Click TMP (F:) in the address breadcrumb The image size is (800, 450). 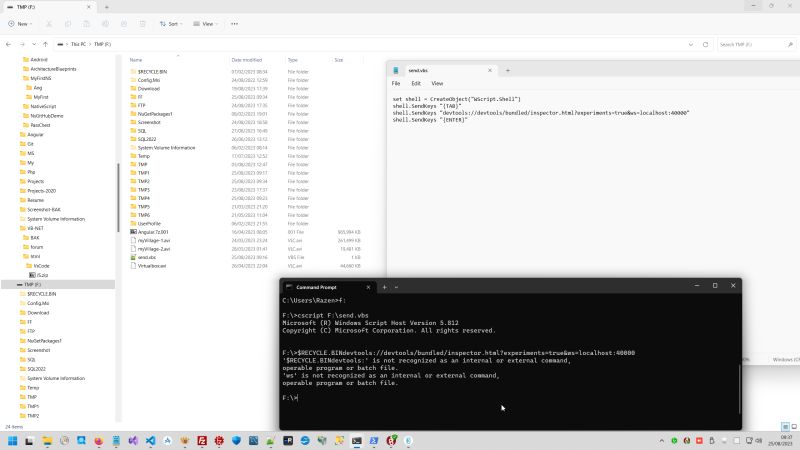pyautogui.click(x=103, y=44)
